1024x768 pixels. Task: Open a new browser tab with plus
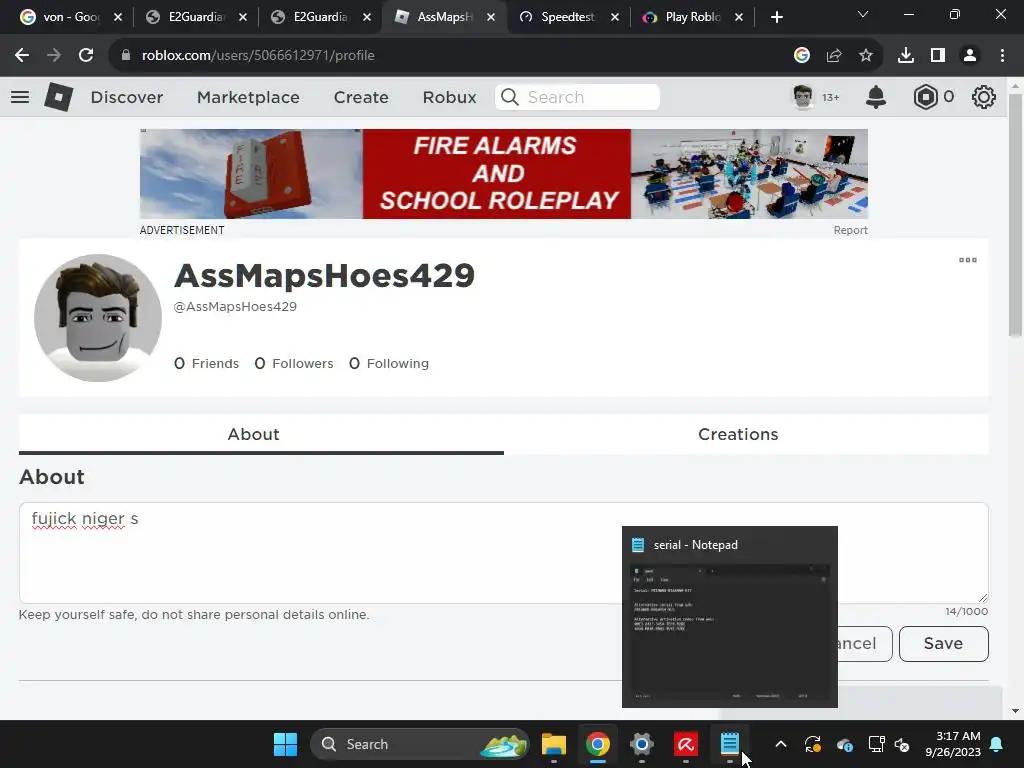[776, 17]
